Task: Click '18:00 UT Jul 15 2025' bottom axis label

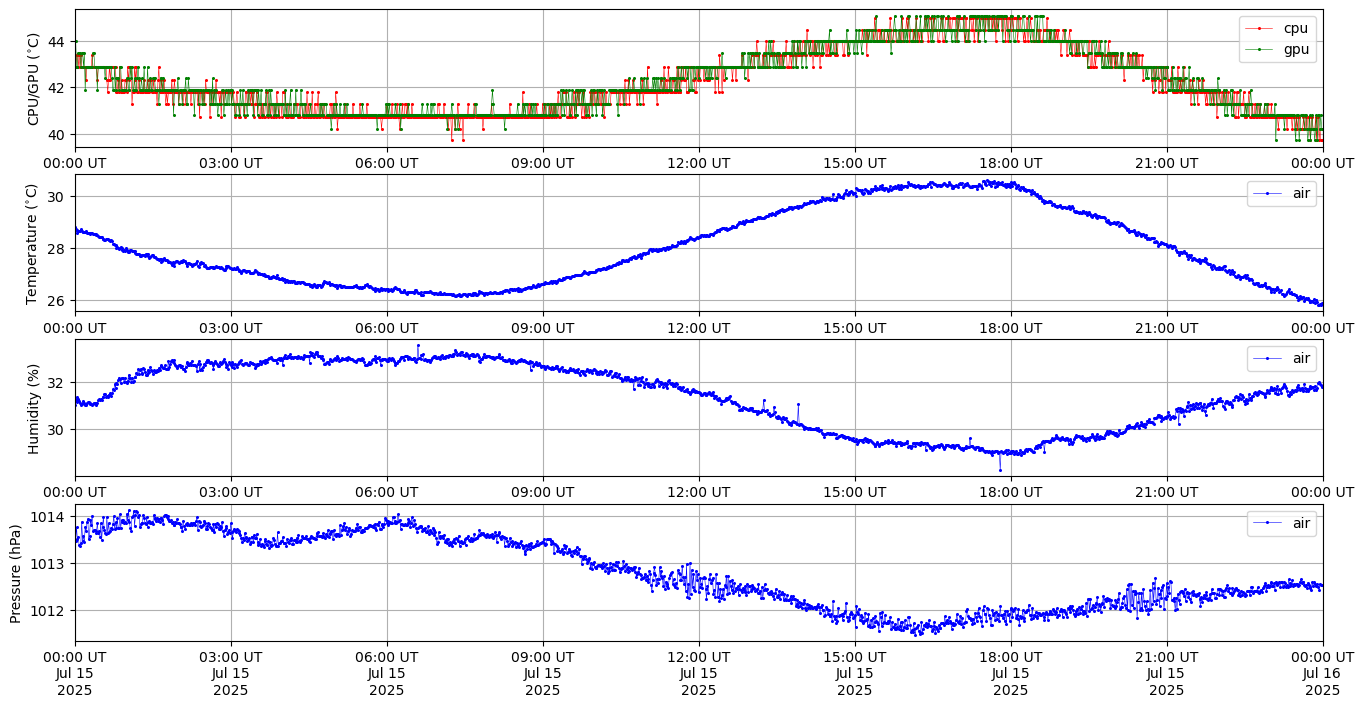Action: click(x=1011, y=674)
